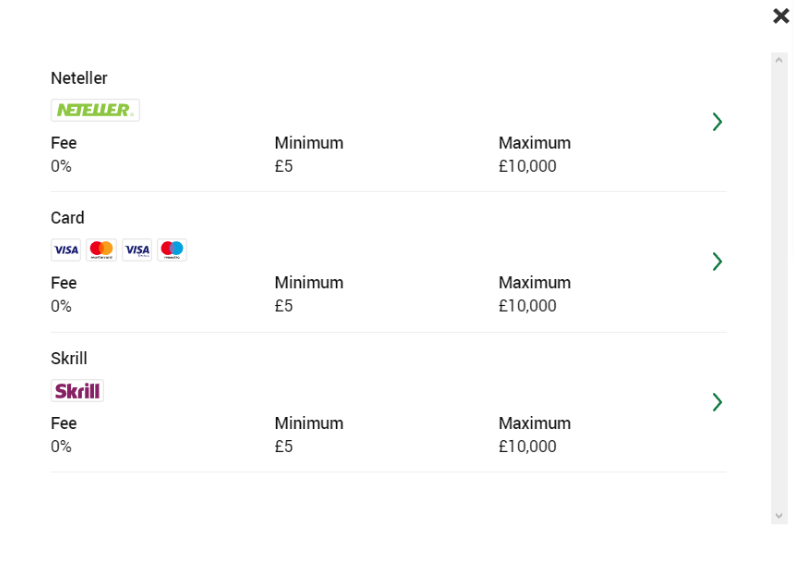This screenshot has height=563, width=794.
Task: Click the Skrill maximum £10,000 value
Action: pyautogui.click(x=527, y=446)
